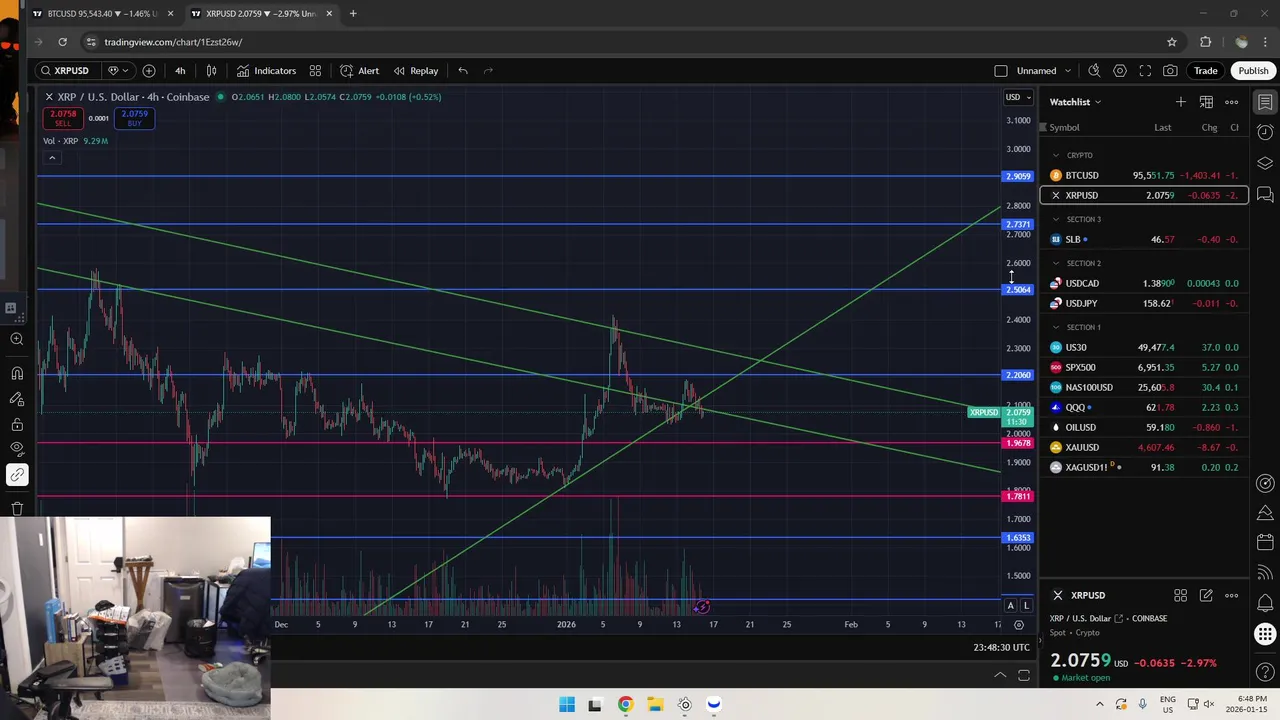
Task: Open timezone menu at 23:48:30 UTC
Action: coord(1001,647)
